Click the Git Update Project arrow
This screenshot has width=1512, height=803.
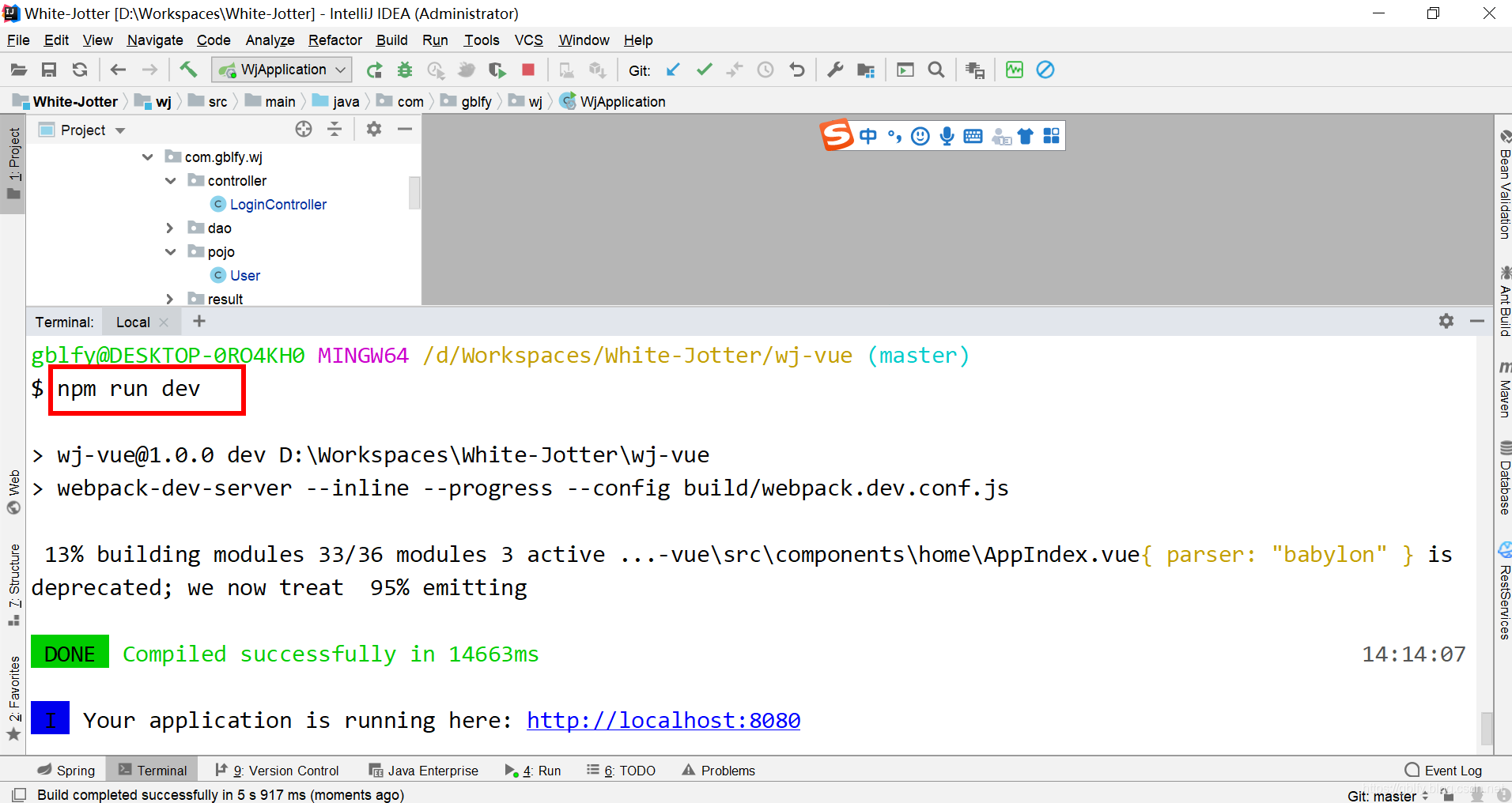pos(673,70)
